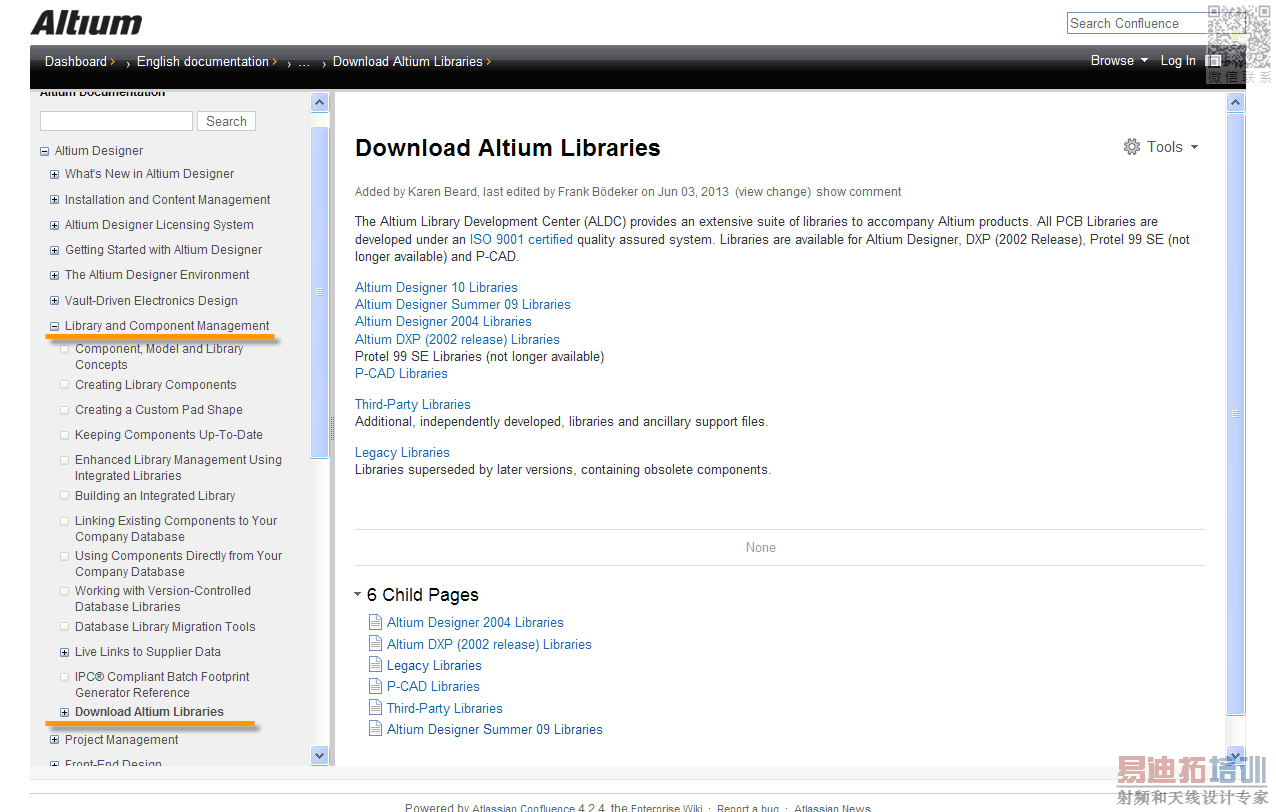
Task: Open Creating a Custom Pad Shape
Action: (x=159, y=410)
